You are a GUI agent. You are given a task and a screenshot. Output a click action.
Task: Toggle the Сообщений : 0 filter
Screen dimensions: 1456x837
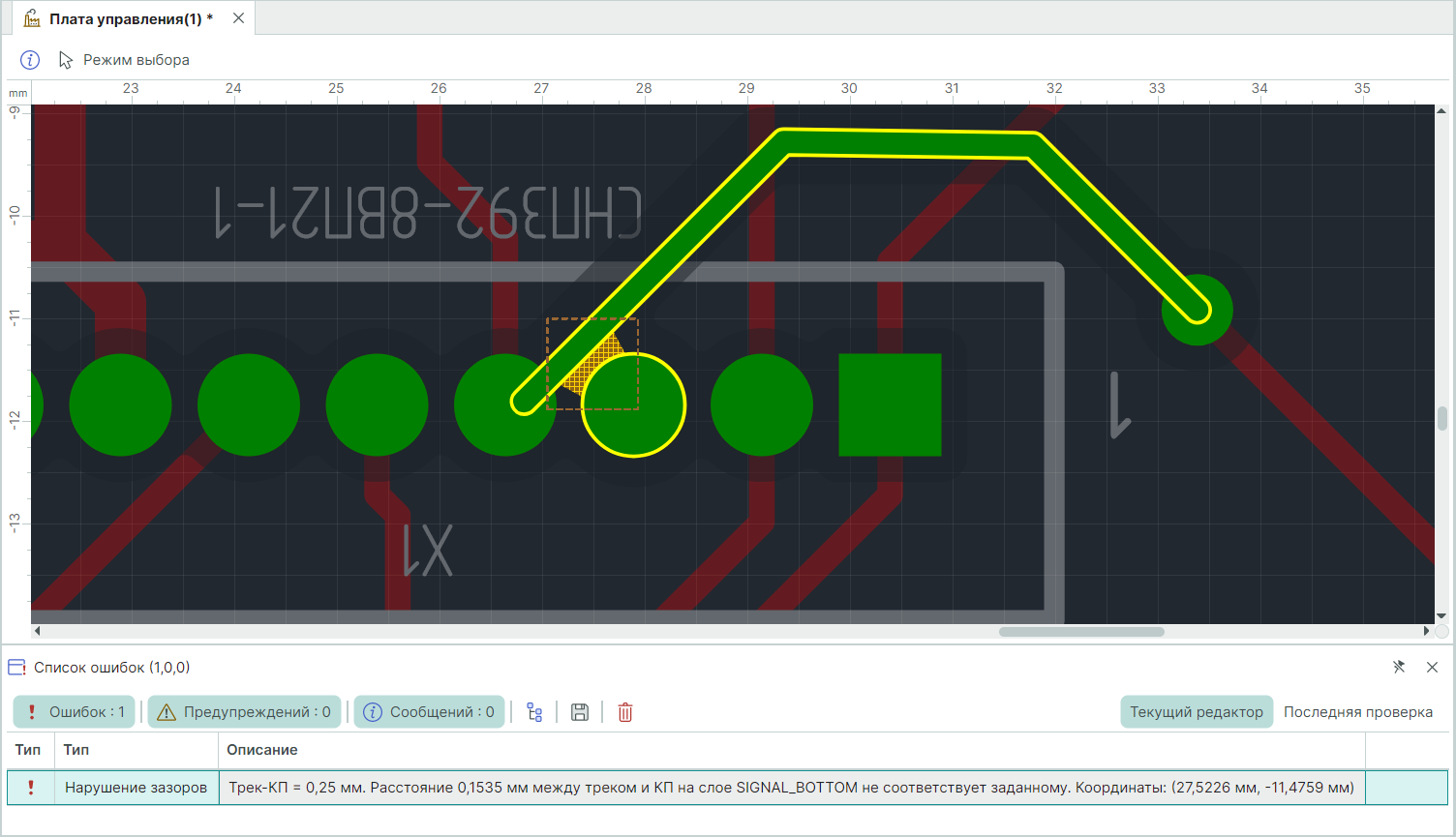pos(429,712)
